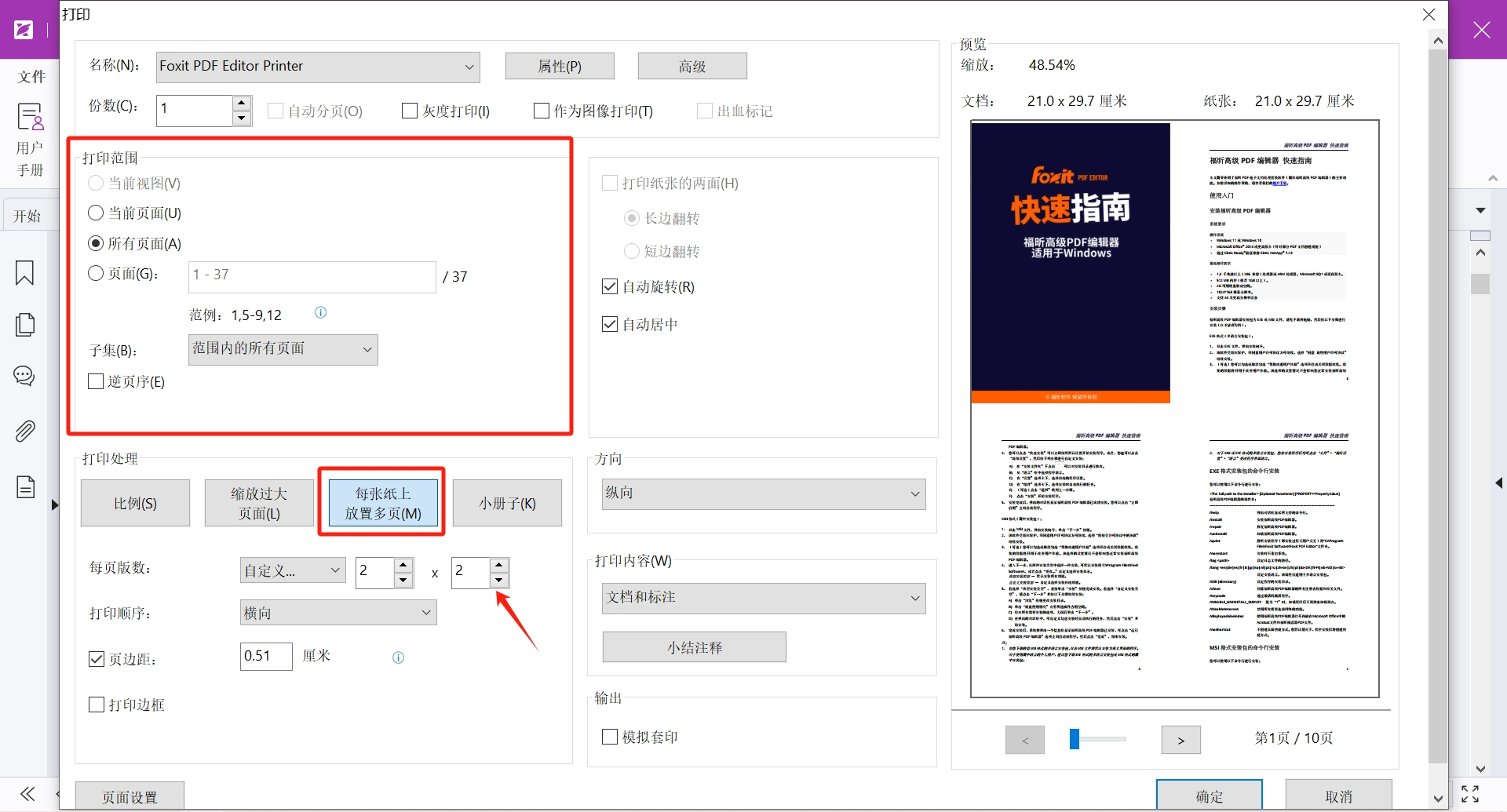Click the printer Properties button

coord(559,67)
